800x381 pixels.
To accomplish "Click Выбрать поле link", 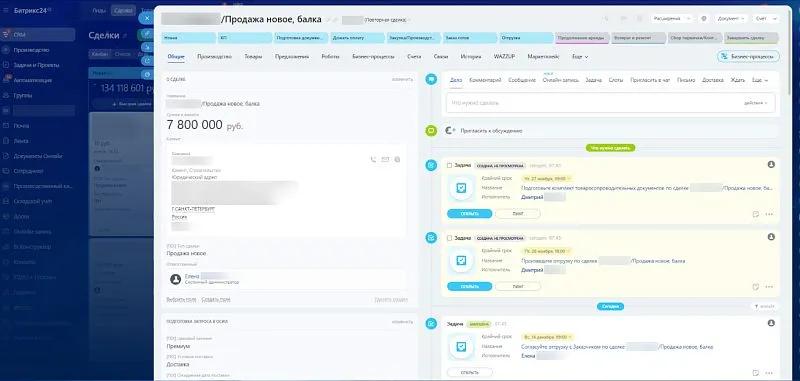I will pyautogui.click(x=181, y=299).
